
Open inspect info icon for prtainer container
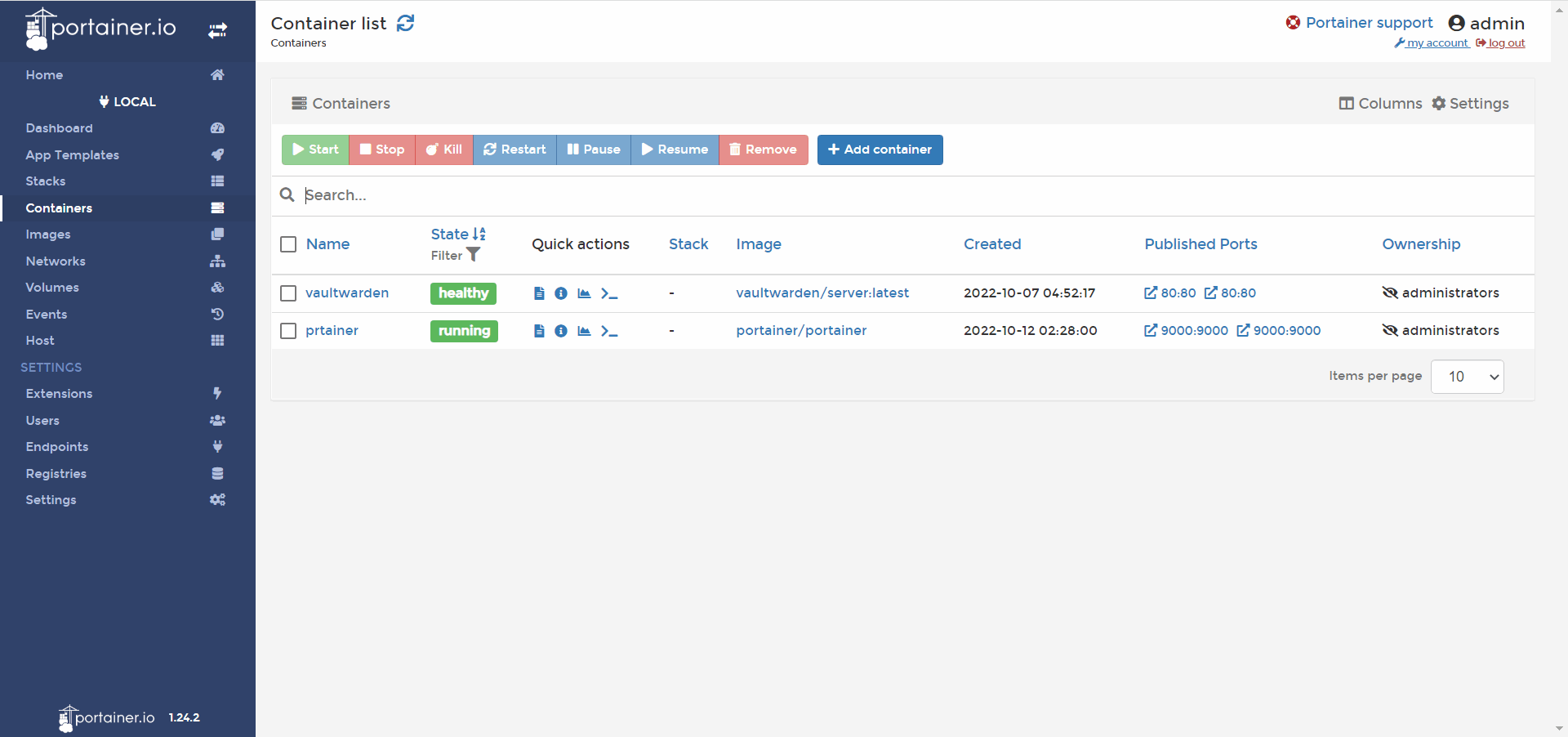pos(561,331)
